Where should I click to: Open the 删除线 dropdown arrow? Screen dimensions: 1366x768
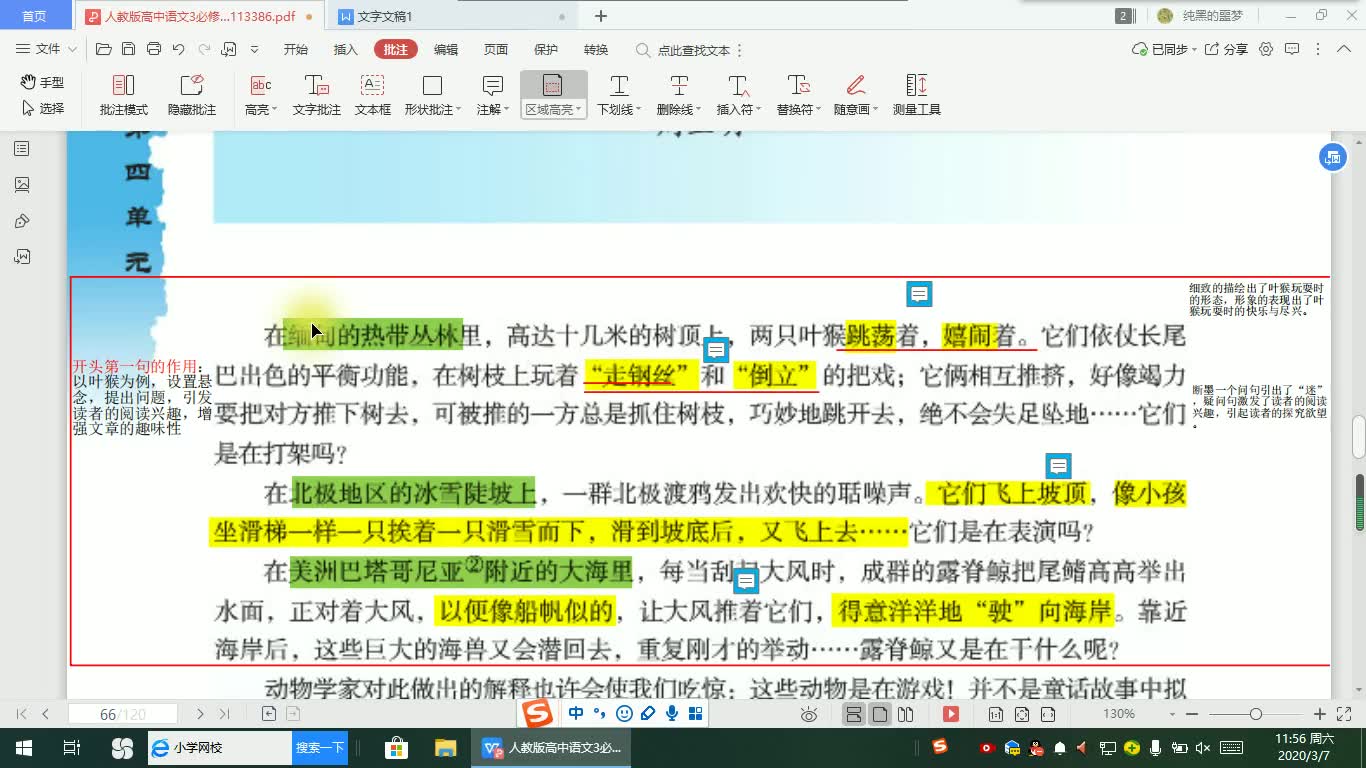pos(698,110)
